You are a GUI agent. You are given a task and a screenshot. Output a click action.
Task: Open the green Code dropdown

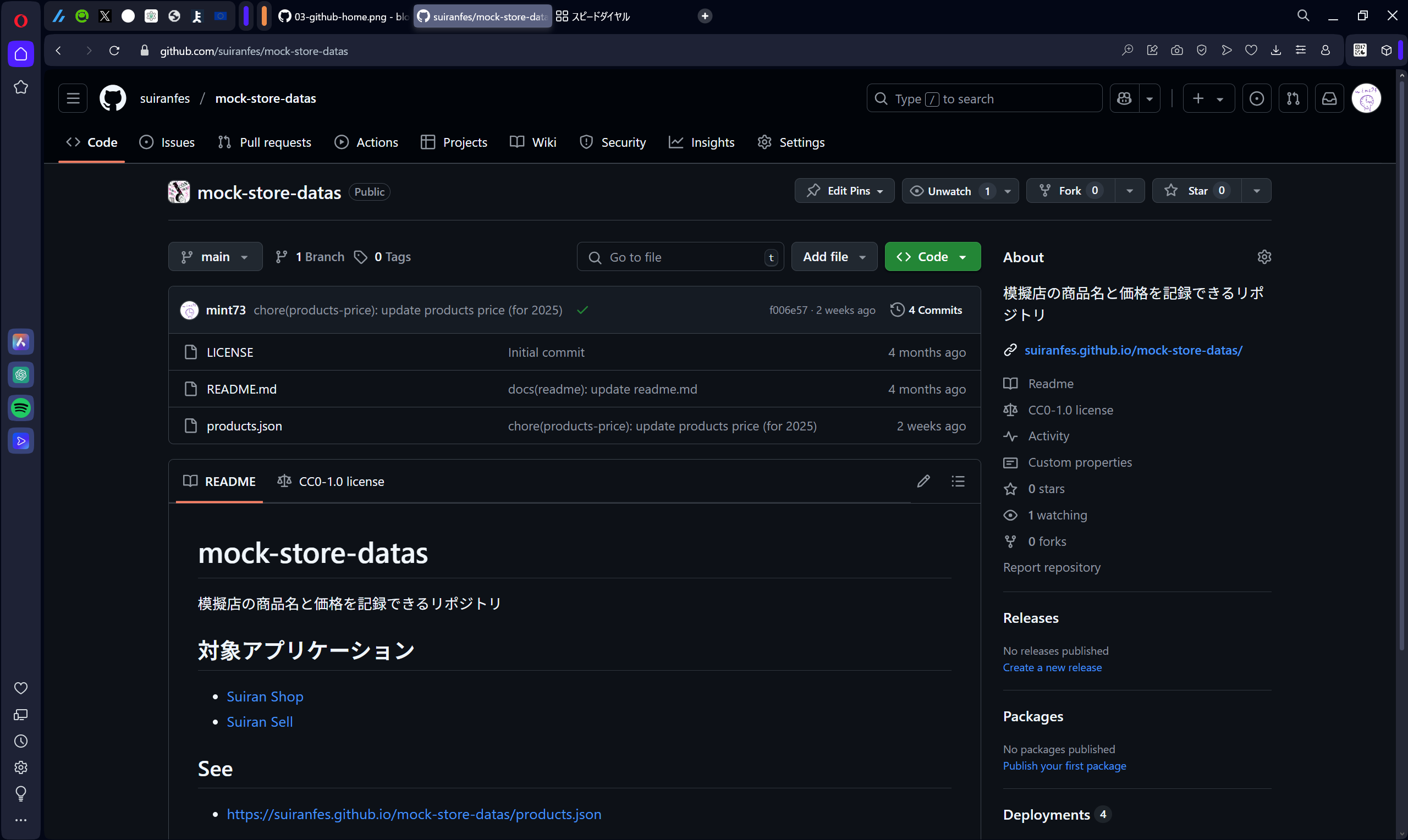[931, 256]
